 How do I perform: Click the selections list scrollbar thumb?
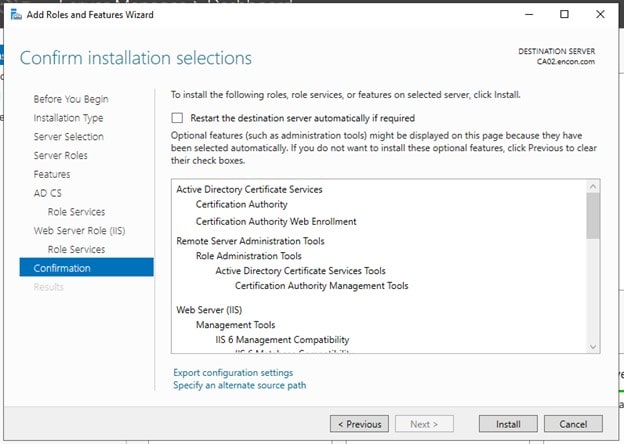click(x=593, y=215)
